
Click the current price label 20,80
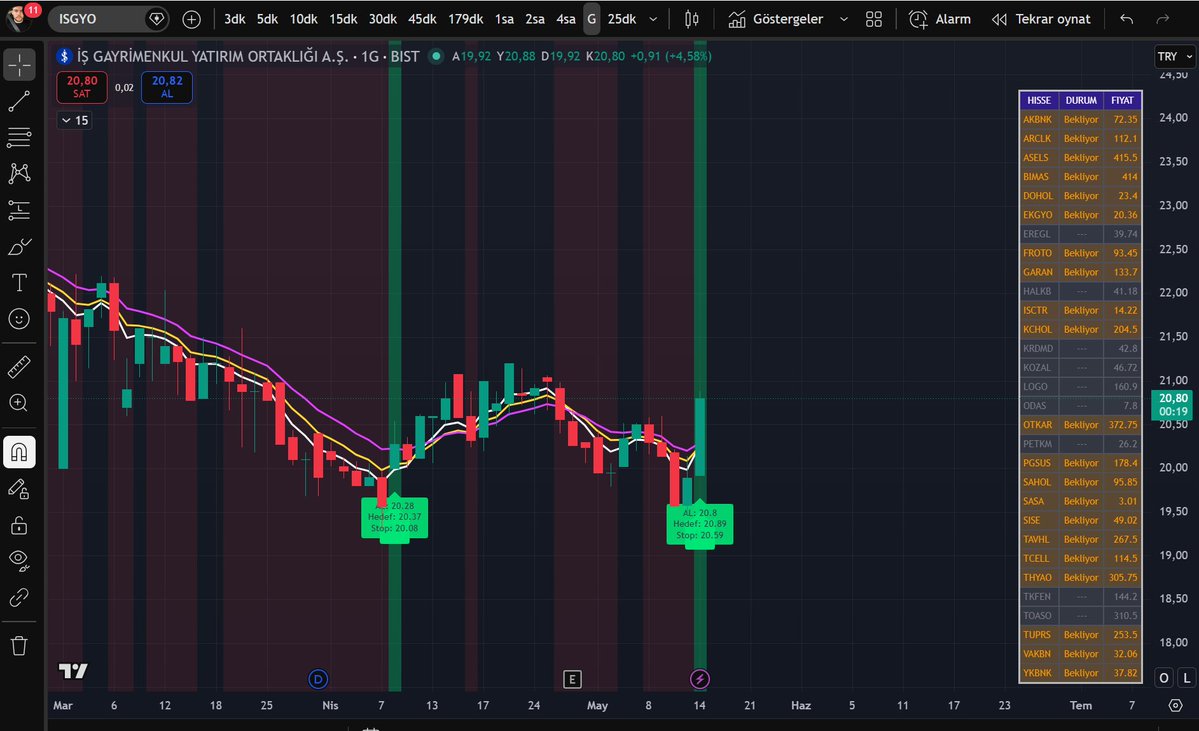coord(1174,404)
